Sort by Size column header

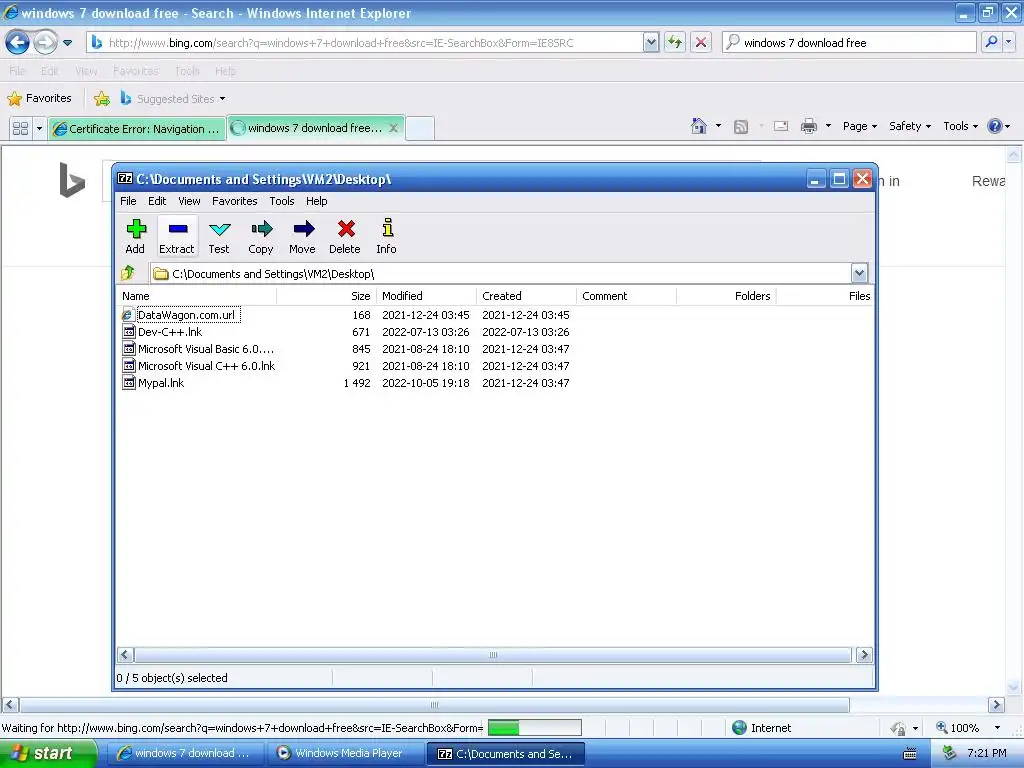(327, 296)
